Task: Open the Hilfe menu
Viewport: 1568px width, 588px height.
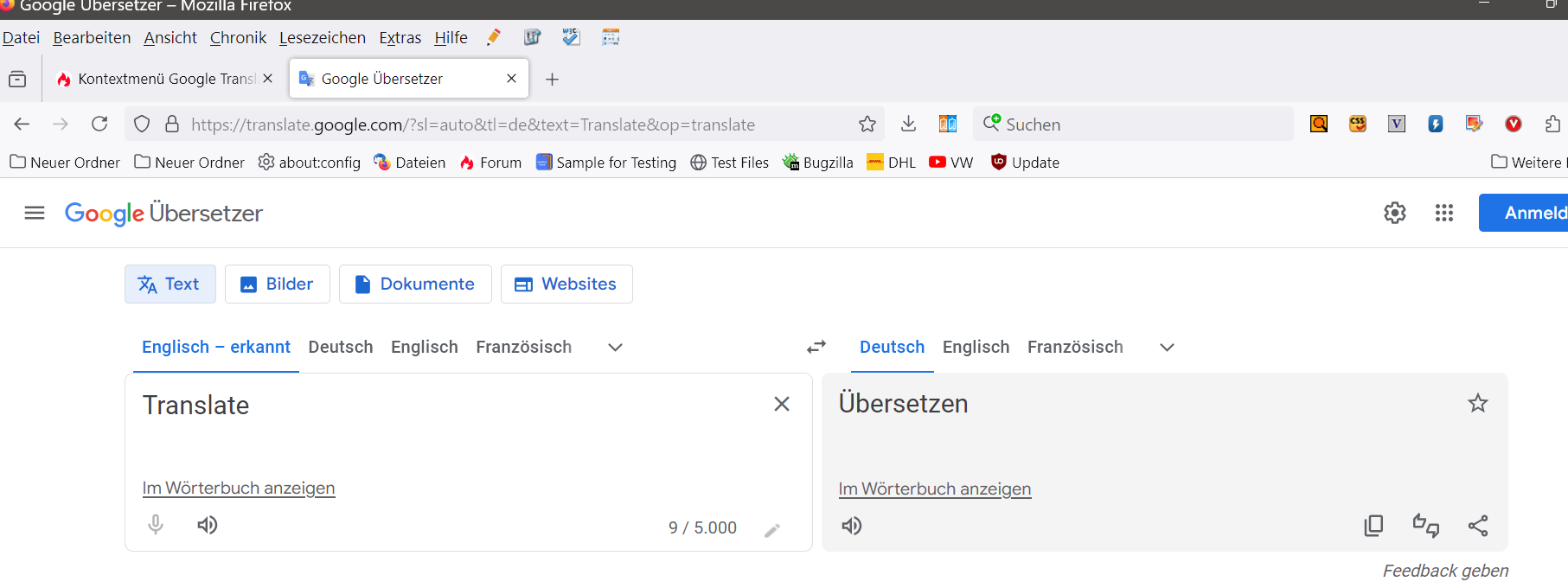Action: coord(451,37)
